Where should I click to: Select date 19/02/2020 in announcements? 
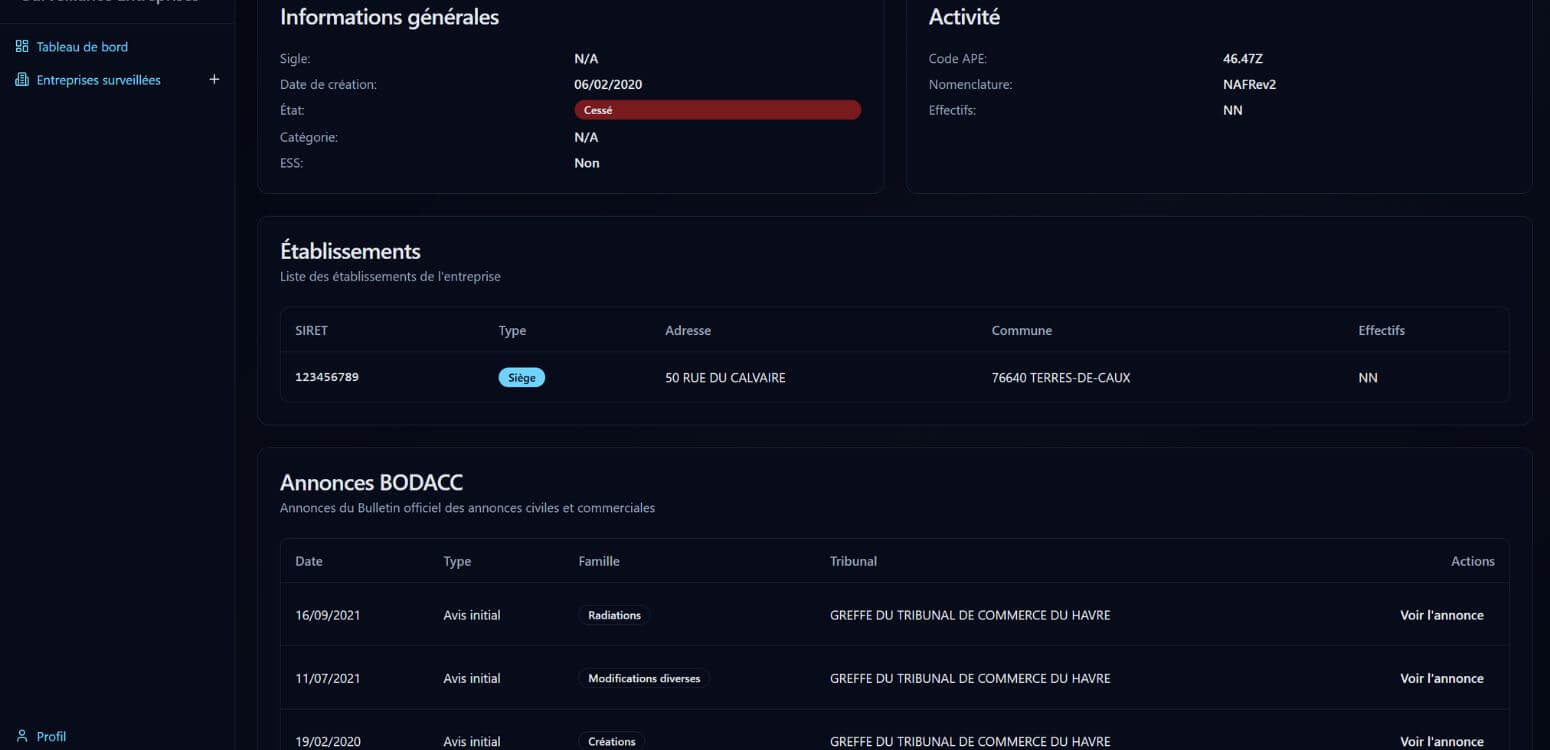tap(328, 741)
